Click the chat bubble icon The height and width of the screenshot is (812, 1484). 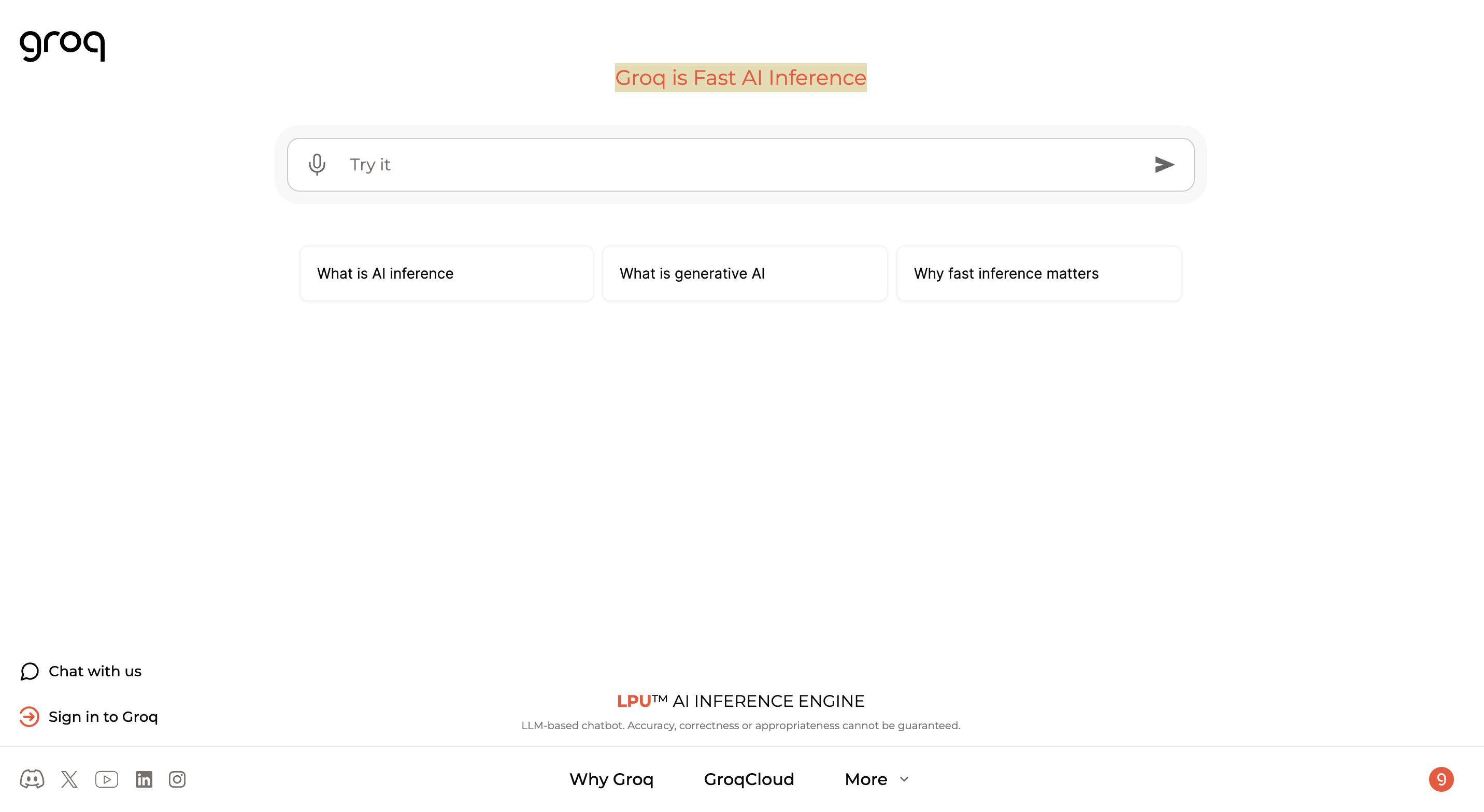(30, 672)
